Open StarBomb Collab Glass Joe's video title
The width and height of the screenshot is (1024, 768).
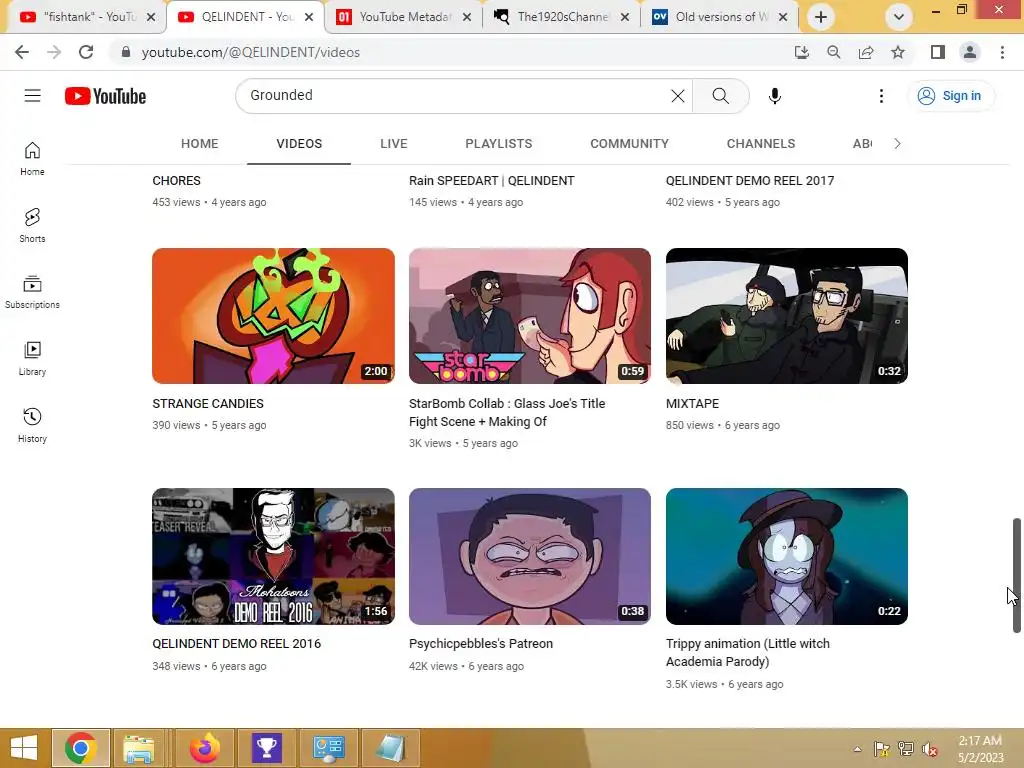pyautogui.click(x=507, y=413)
